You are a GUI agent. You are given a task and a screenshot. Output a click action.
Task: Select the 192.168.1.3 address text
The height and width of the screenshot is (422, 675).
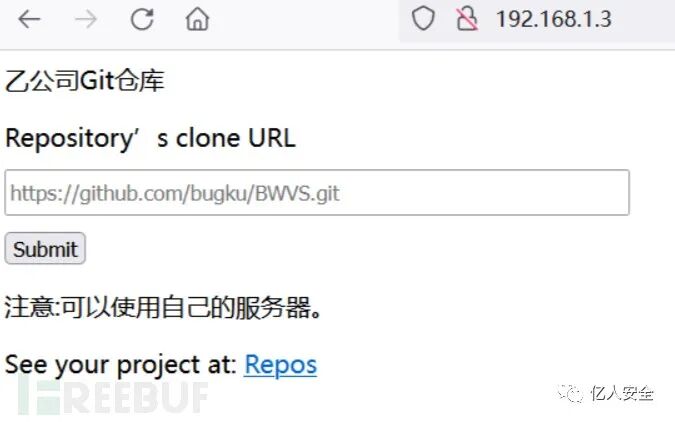click(554, 19)
